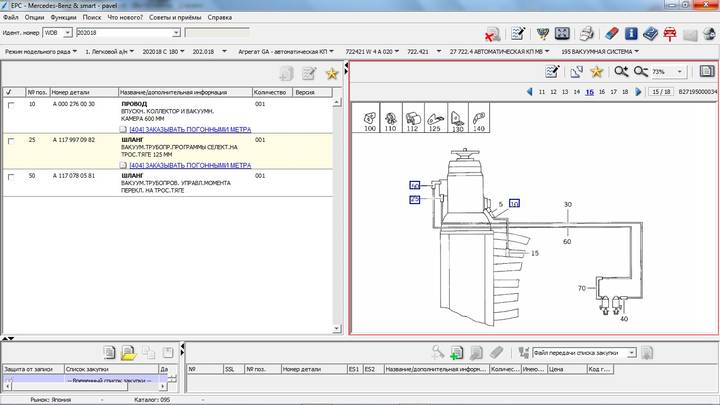
Task: Add part to shopping list with green plus icon
Action: tap(456, 353)
